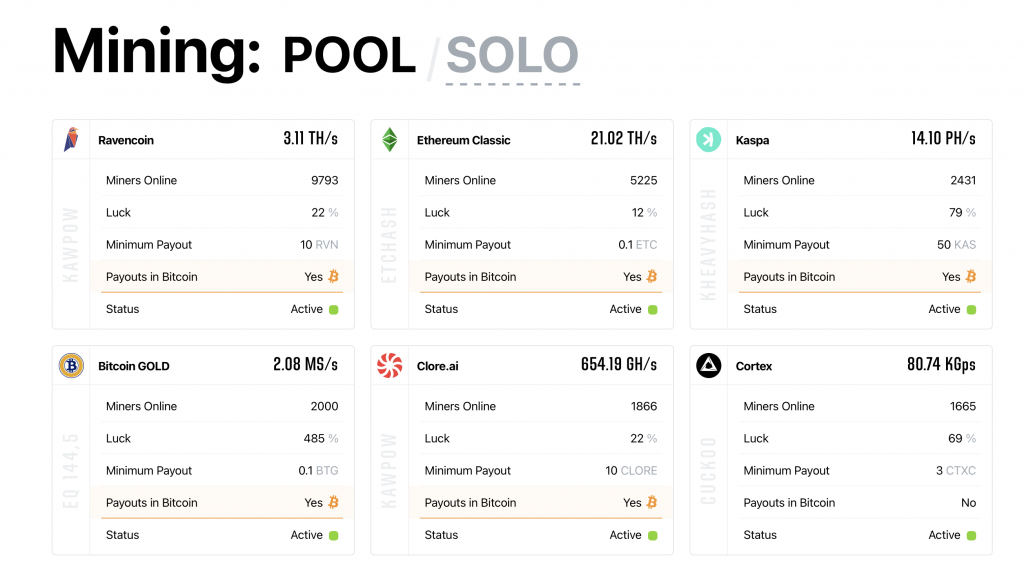The image size is (1024, 564).
Task: Select the POOL mining tab
Action: click(349, 56)
